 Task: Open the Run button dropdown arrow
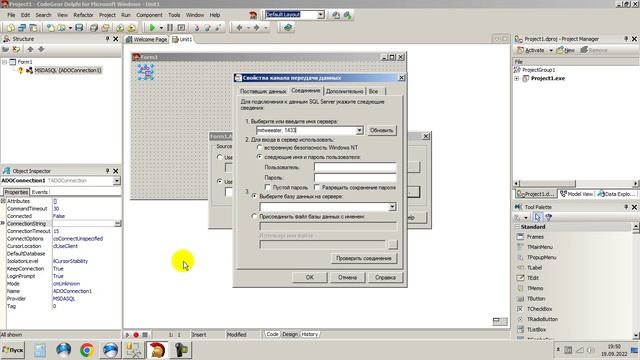(161, 28)
